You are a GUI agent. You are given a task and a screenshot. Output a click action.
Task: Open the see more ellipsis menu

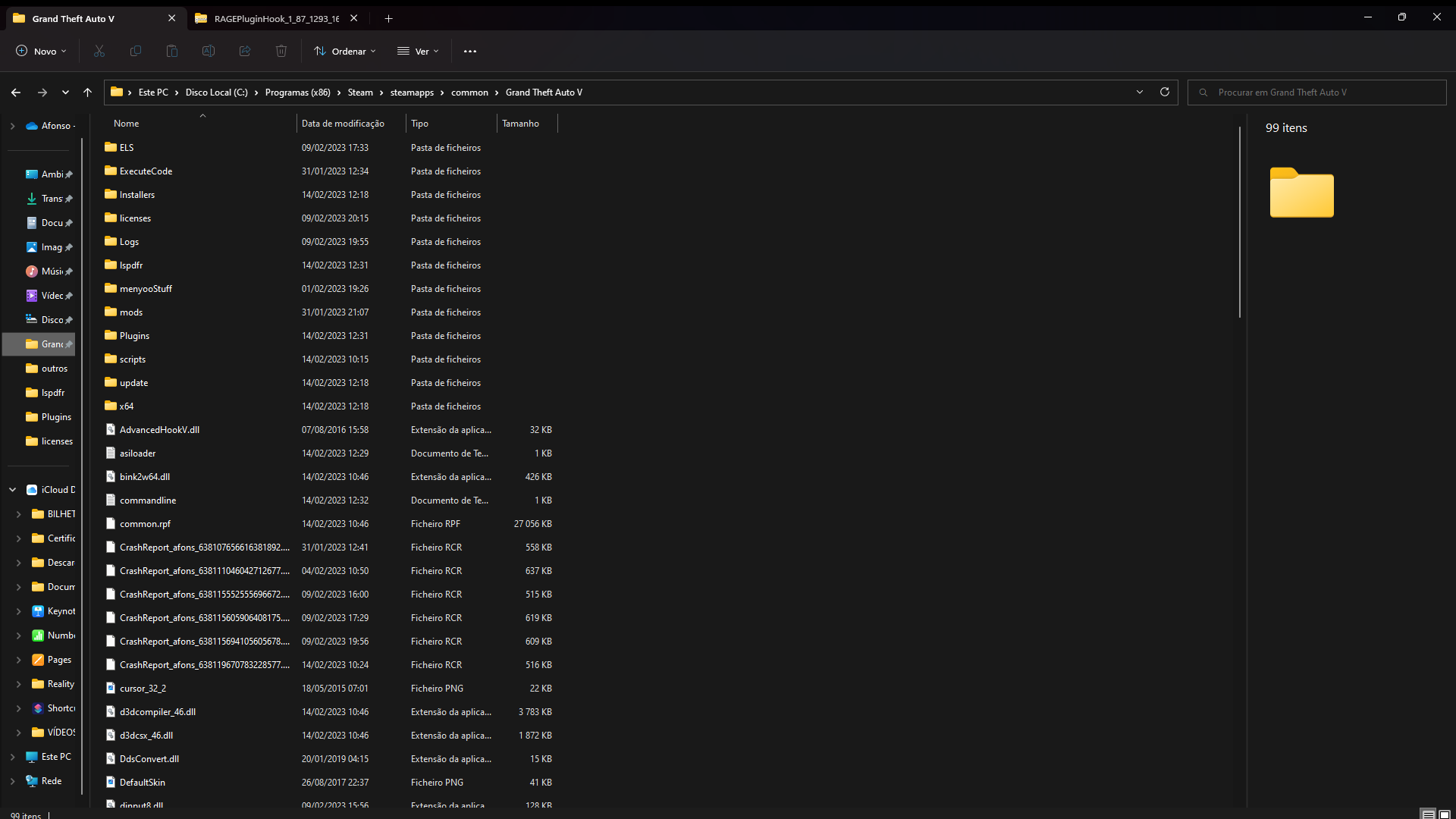[470, 51]
